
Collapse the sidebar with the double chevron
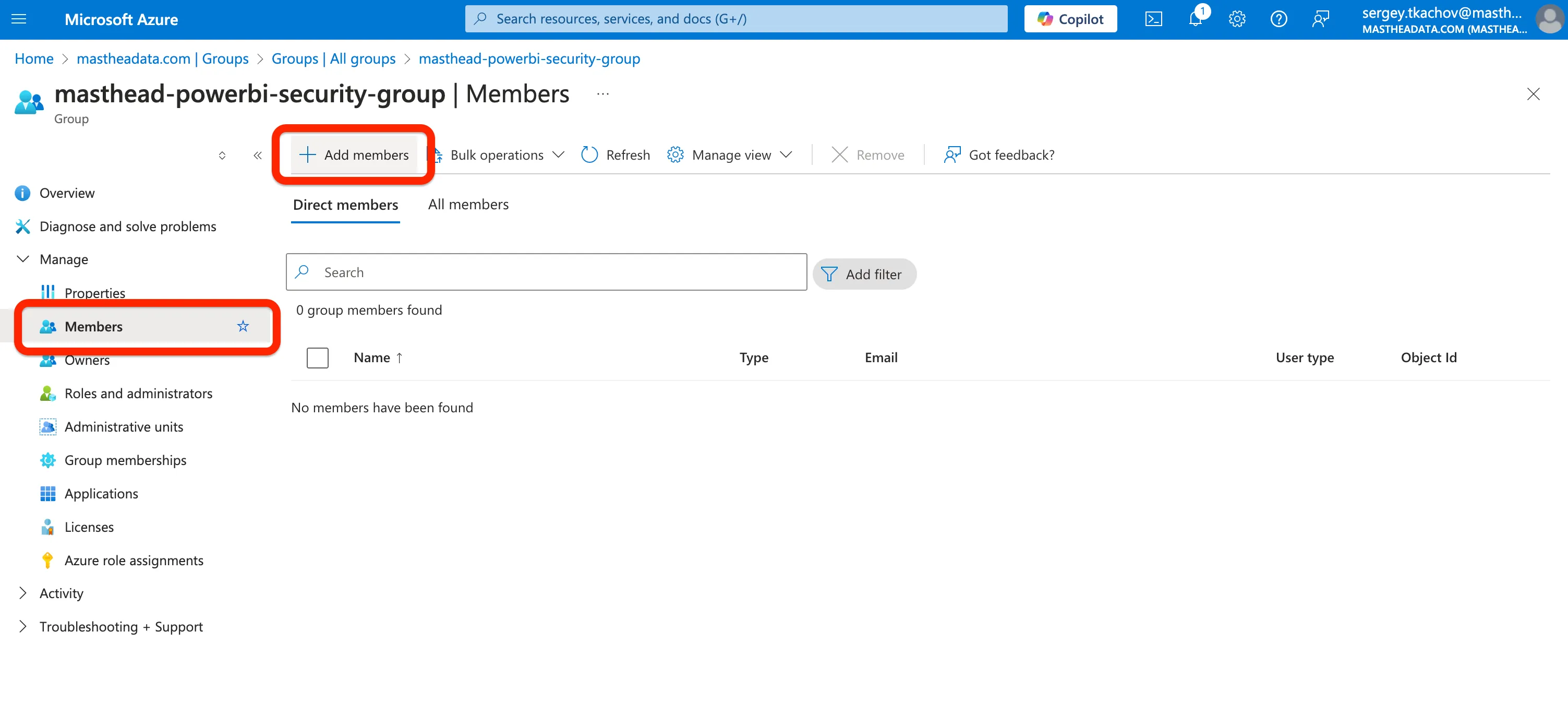pyautogui.click(x=258, y=156)
